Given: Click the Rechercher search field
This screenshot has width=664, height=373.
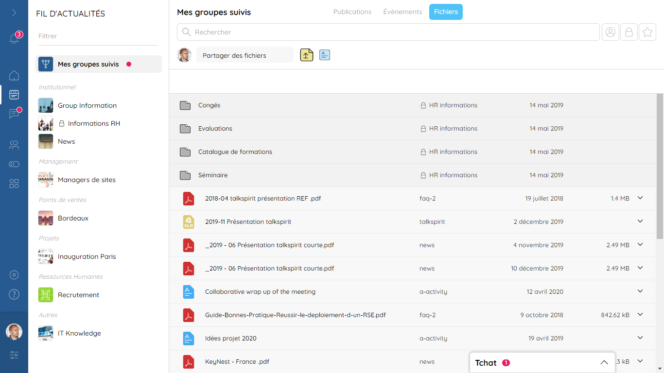Looking at the screenshot, I should 388,32.
